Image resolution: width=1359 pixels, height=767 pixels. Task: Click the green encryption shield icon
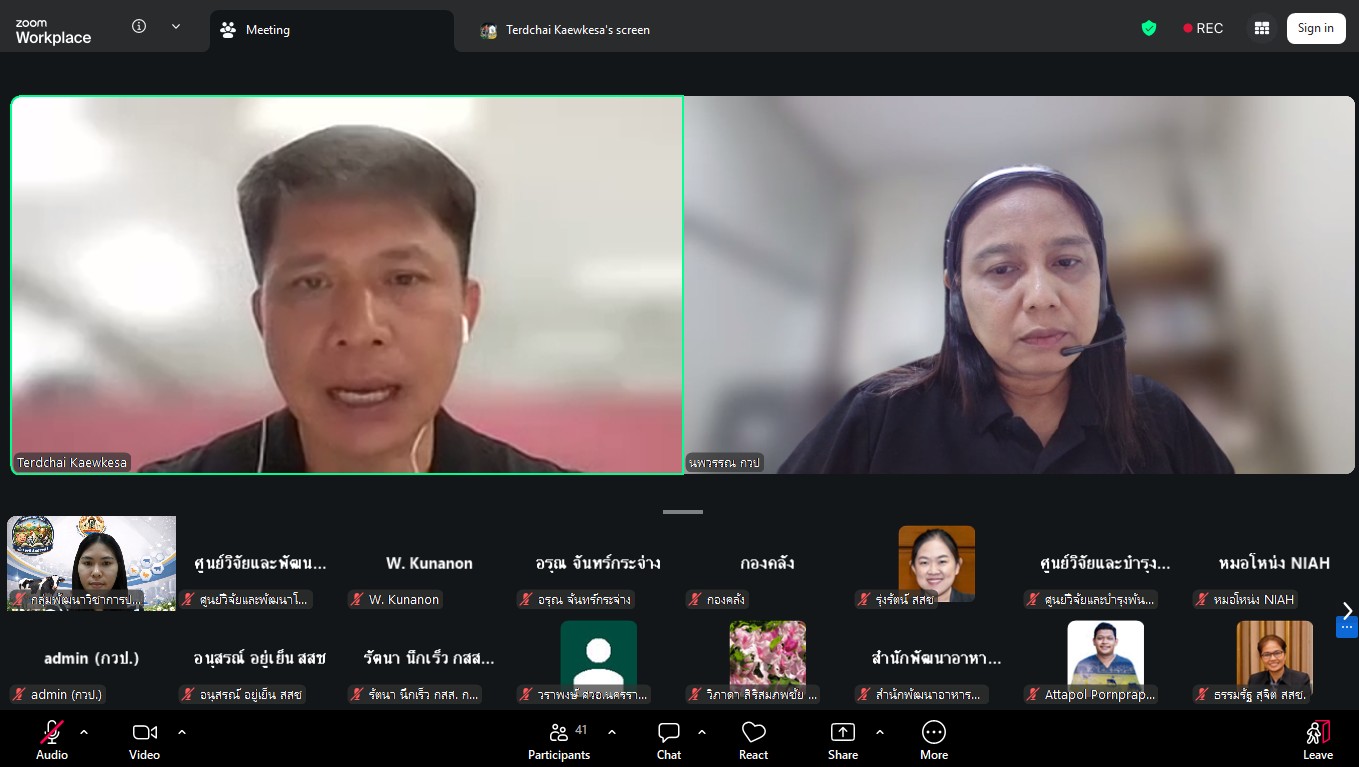pos(1149,28)
